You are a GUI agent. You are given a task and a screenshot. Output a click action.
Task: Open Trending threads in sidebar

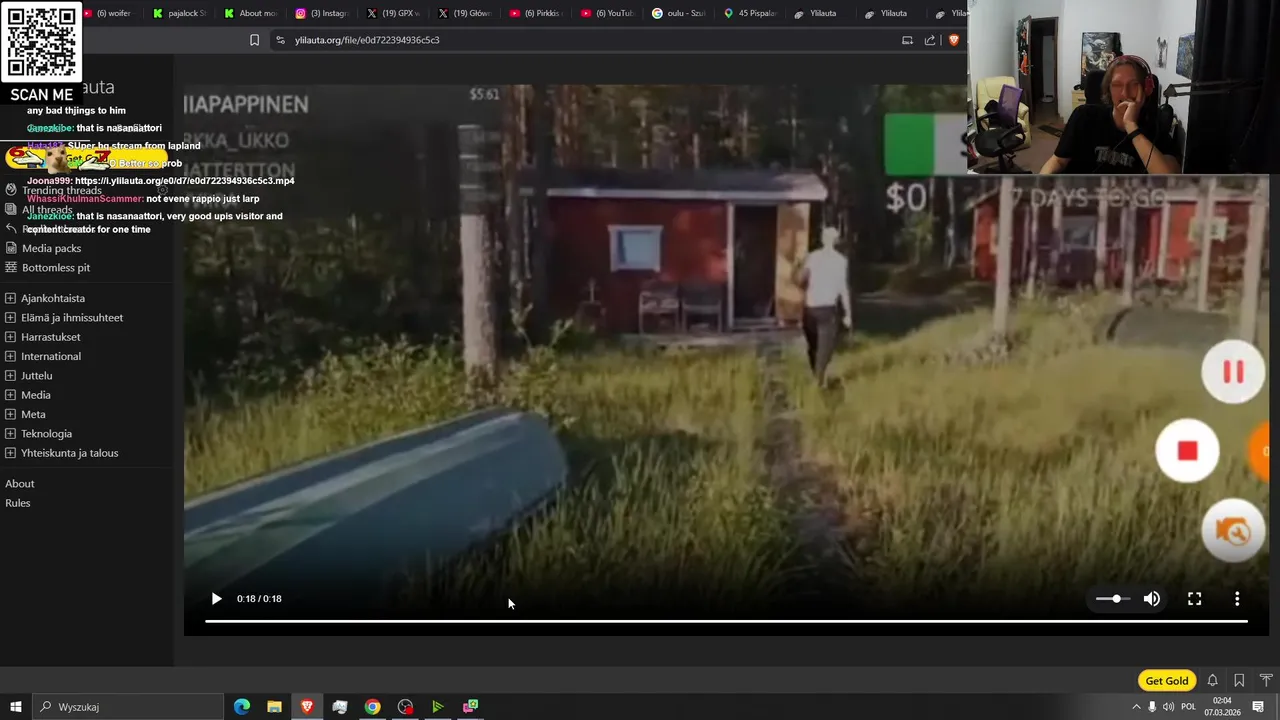pos(61,190)
